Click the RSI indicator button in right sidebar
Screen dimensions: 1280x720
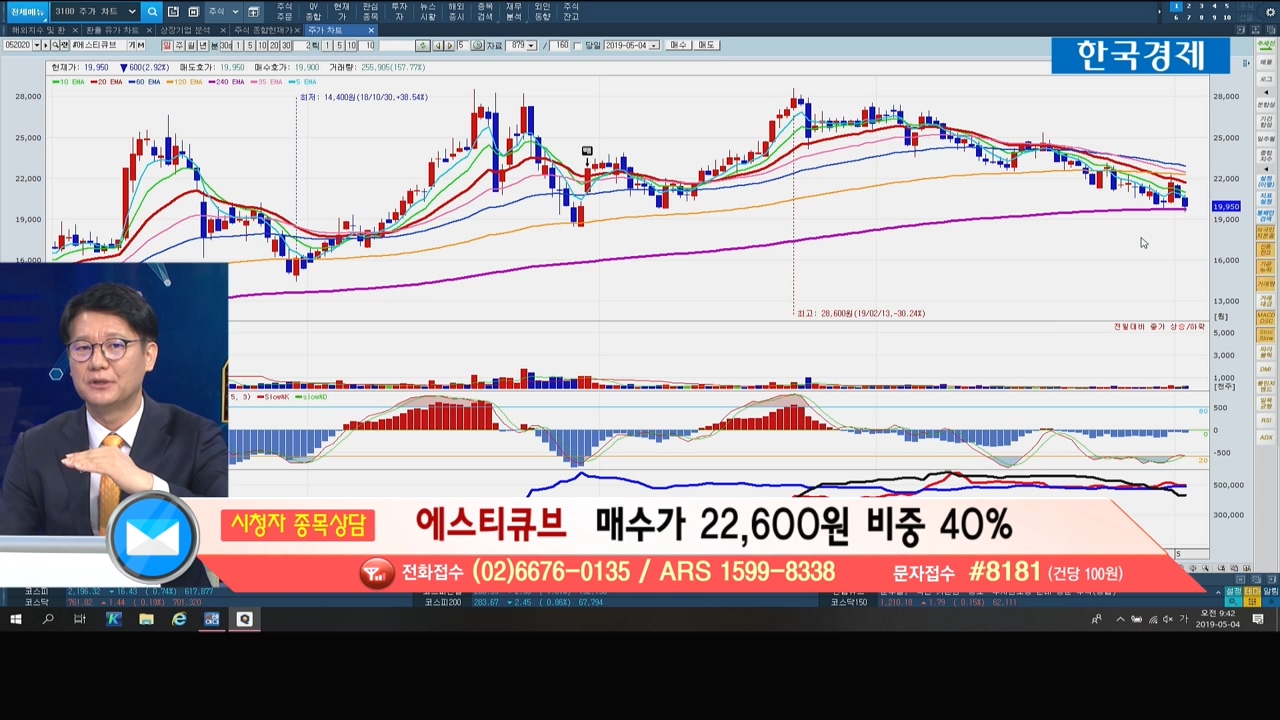click(x=1265, y=420)
